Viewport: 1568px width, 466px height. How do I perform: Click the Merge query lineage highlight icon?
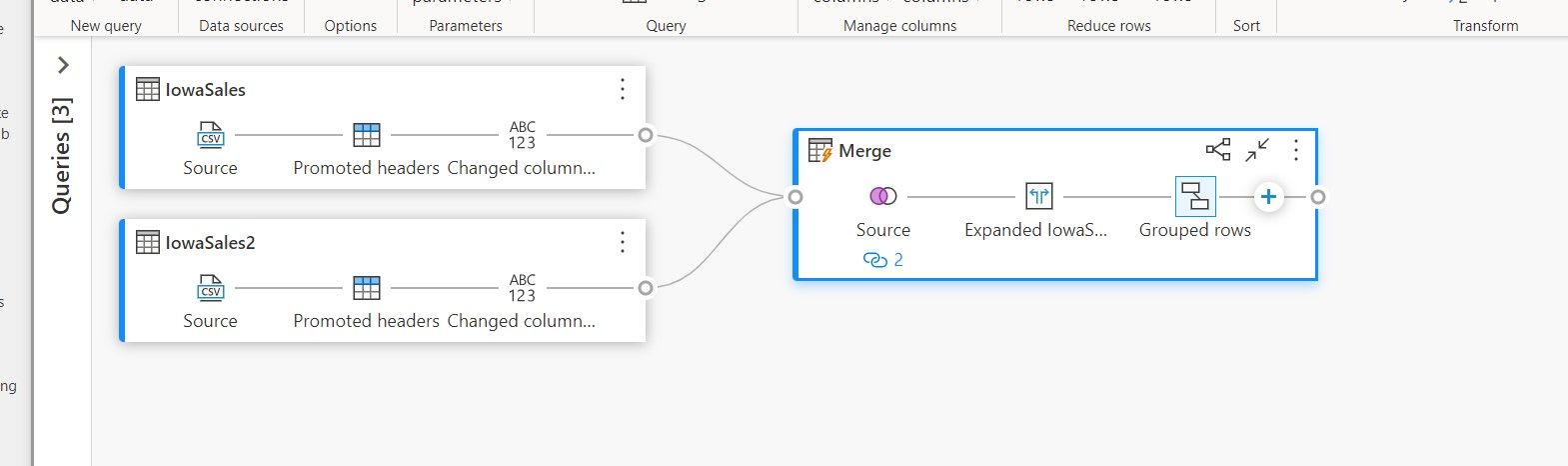tap(1218, 150)
